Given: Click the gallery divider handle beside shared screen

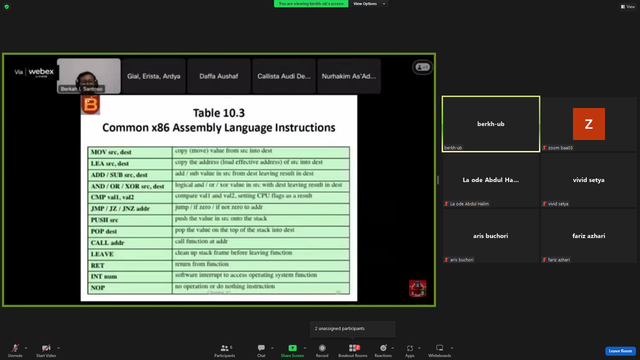Looking at the screenshot, I should click(x=438, y=180).
